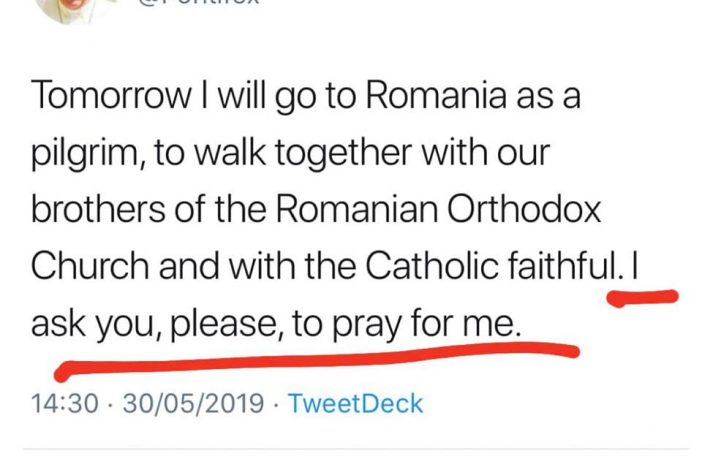Click the word "together" in the tweet
Image resolution: width=702 pixels, height=456 pixels.
click(343, 153)
